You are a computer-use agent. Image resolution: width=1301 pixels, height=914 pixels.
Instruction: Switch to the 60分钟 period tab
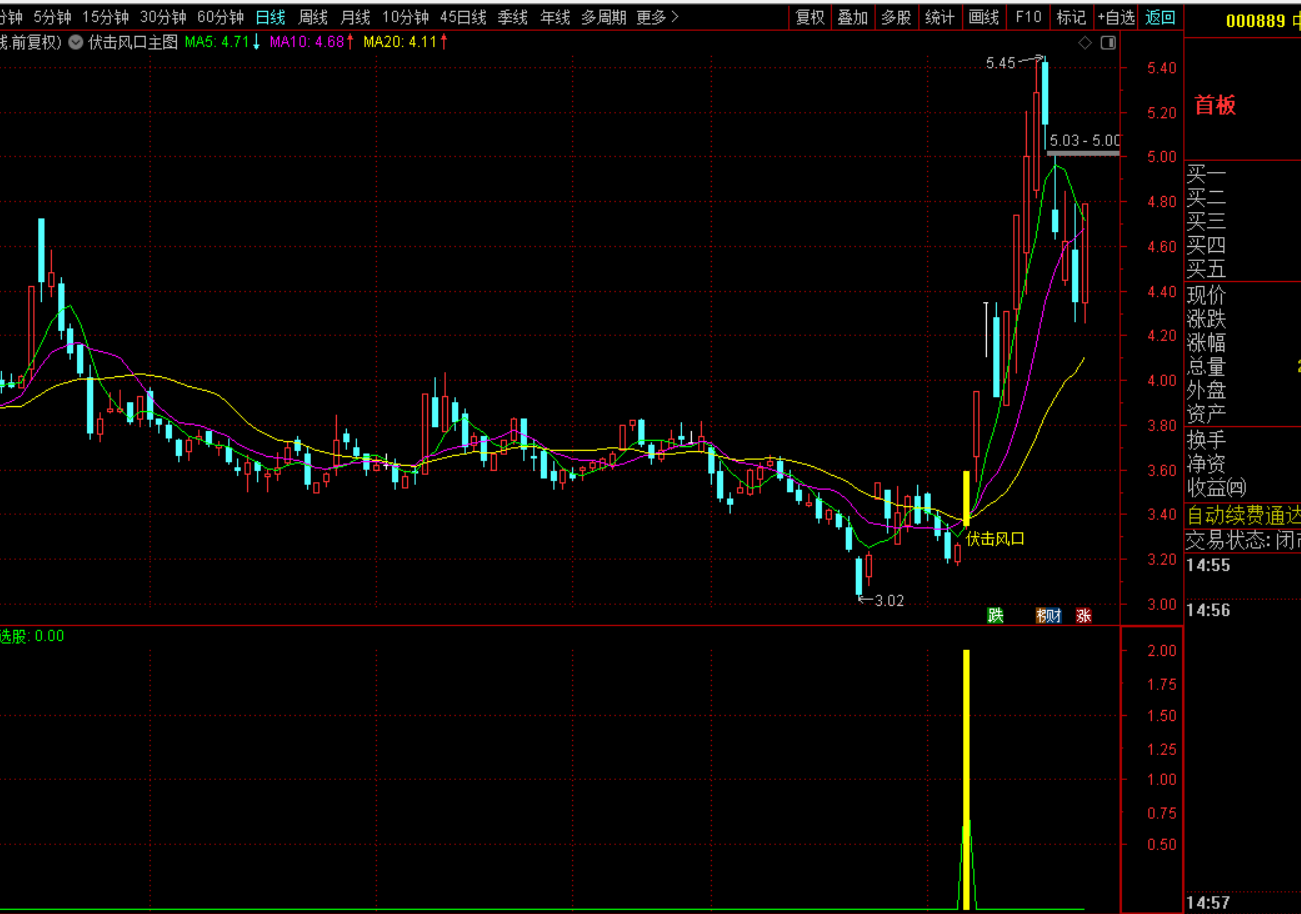click(220, 17)
